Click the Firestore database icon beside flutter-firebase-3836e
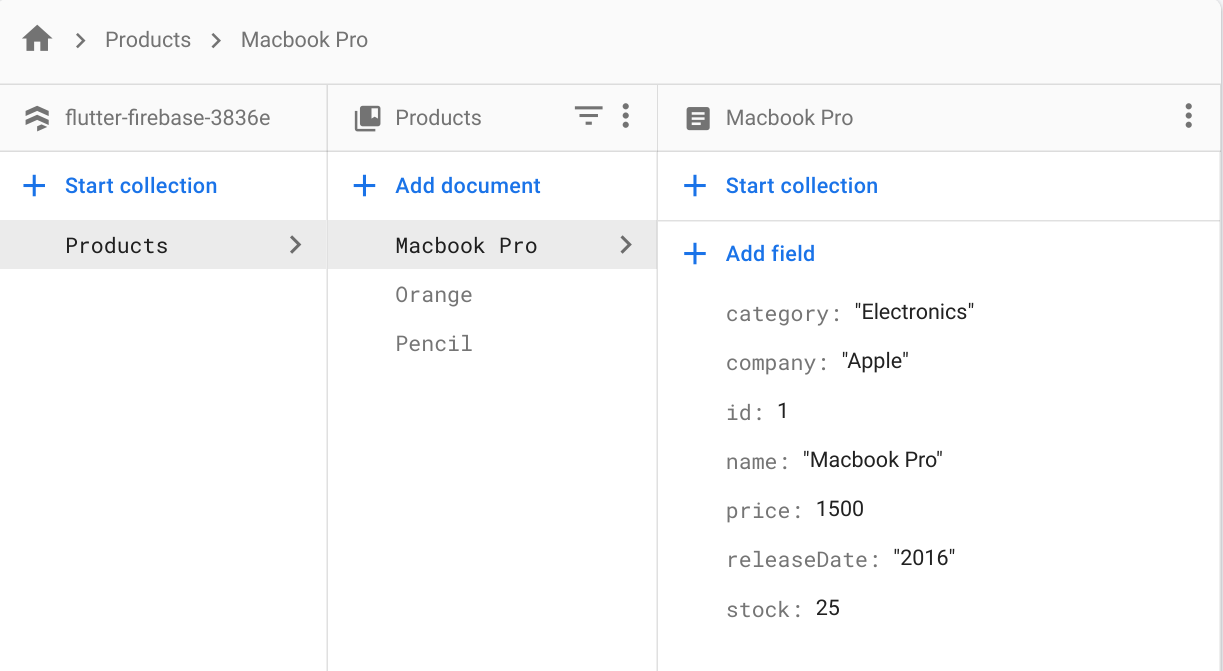Screen dimensions: 1223x671 tap(37, 118)
